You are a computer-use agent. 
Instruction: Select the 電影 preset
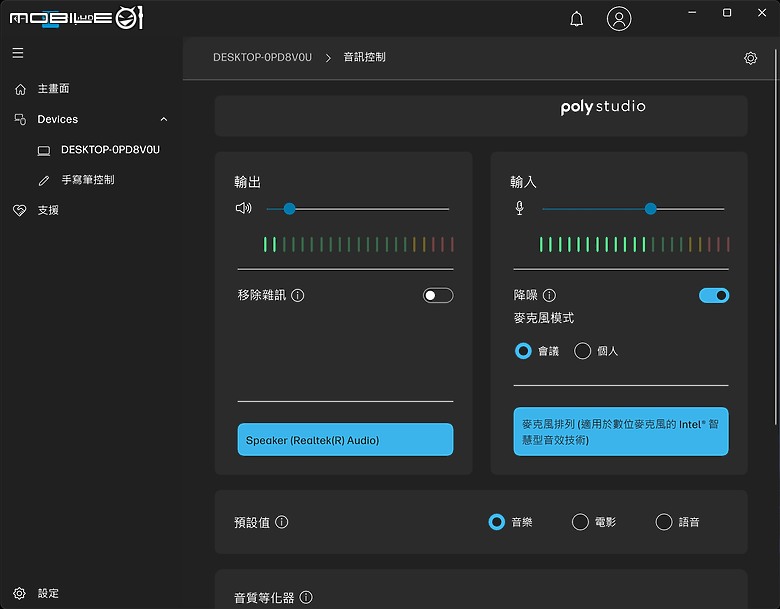[x=580, y=522]
